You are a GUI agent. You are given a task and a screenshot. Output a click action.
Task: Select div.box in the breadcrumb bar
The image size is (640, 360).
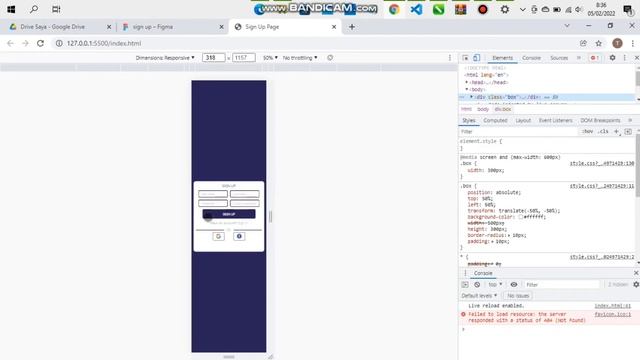click(x=503, y=109)
